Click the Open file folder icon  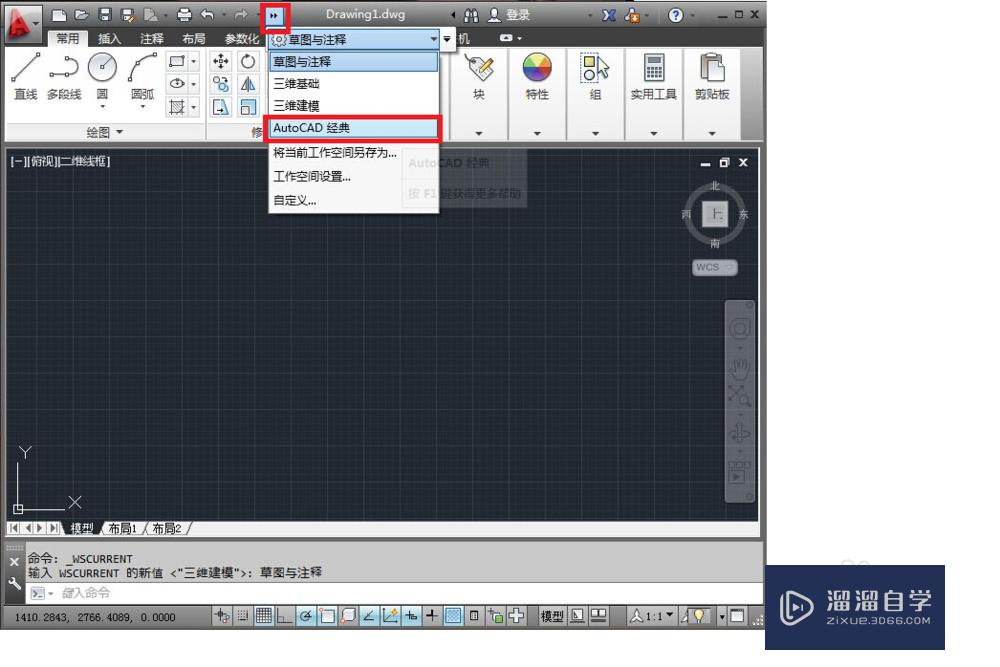coord(82,15)
